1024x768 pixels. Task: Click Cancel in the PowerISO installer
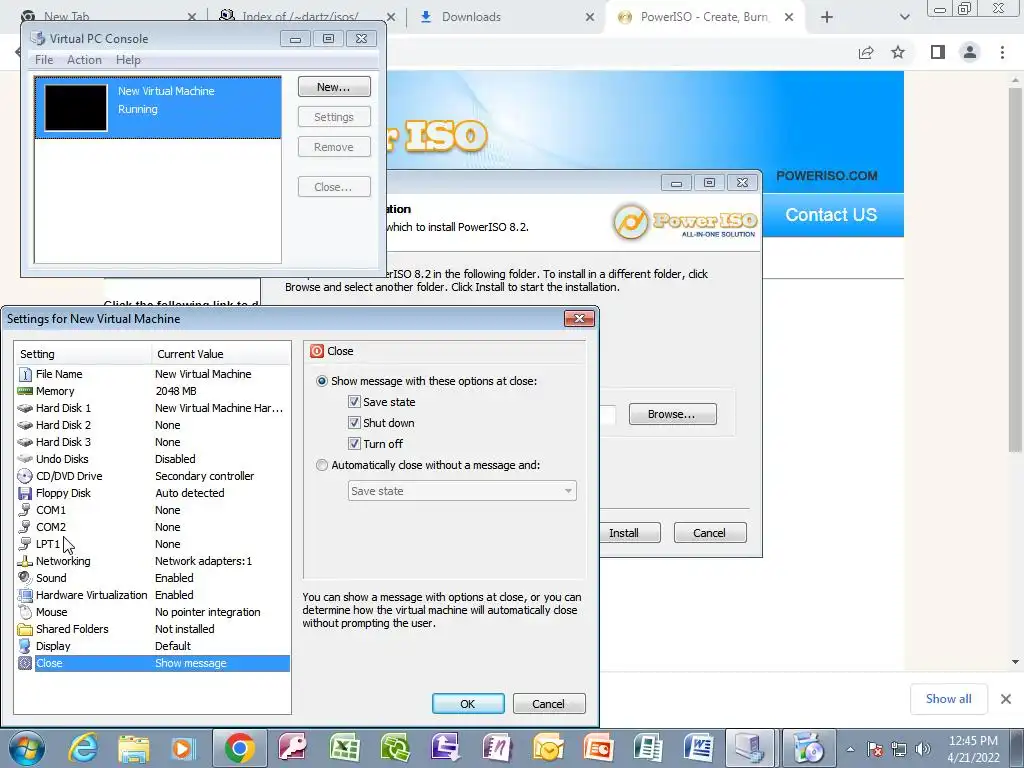pyautogui.click(x=709, y=533)
